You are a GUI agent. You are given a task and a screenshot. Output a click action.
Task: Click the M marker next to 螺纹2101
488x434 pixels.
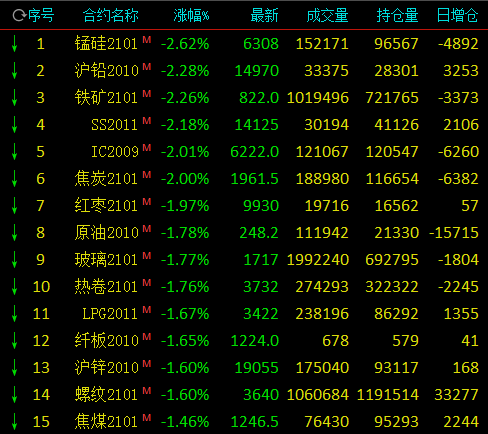point(147,391)
